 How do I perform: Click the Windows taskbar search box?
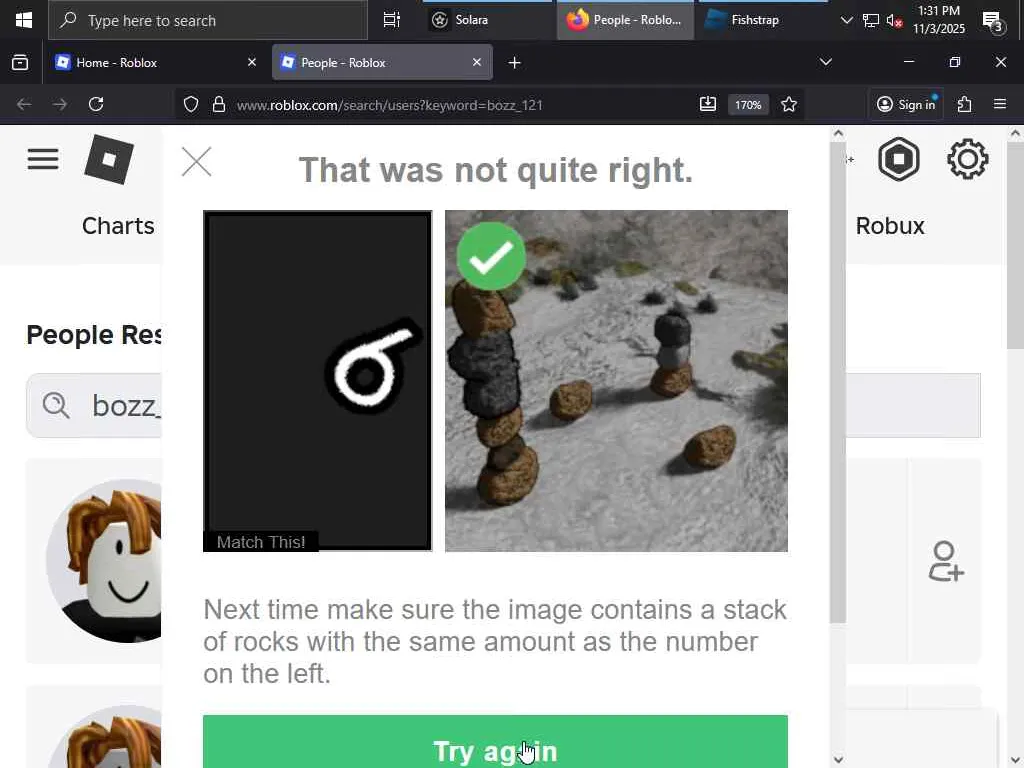point(208,20)
